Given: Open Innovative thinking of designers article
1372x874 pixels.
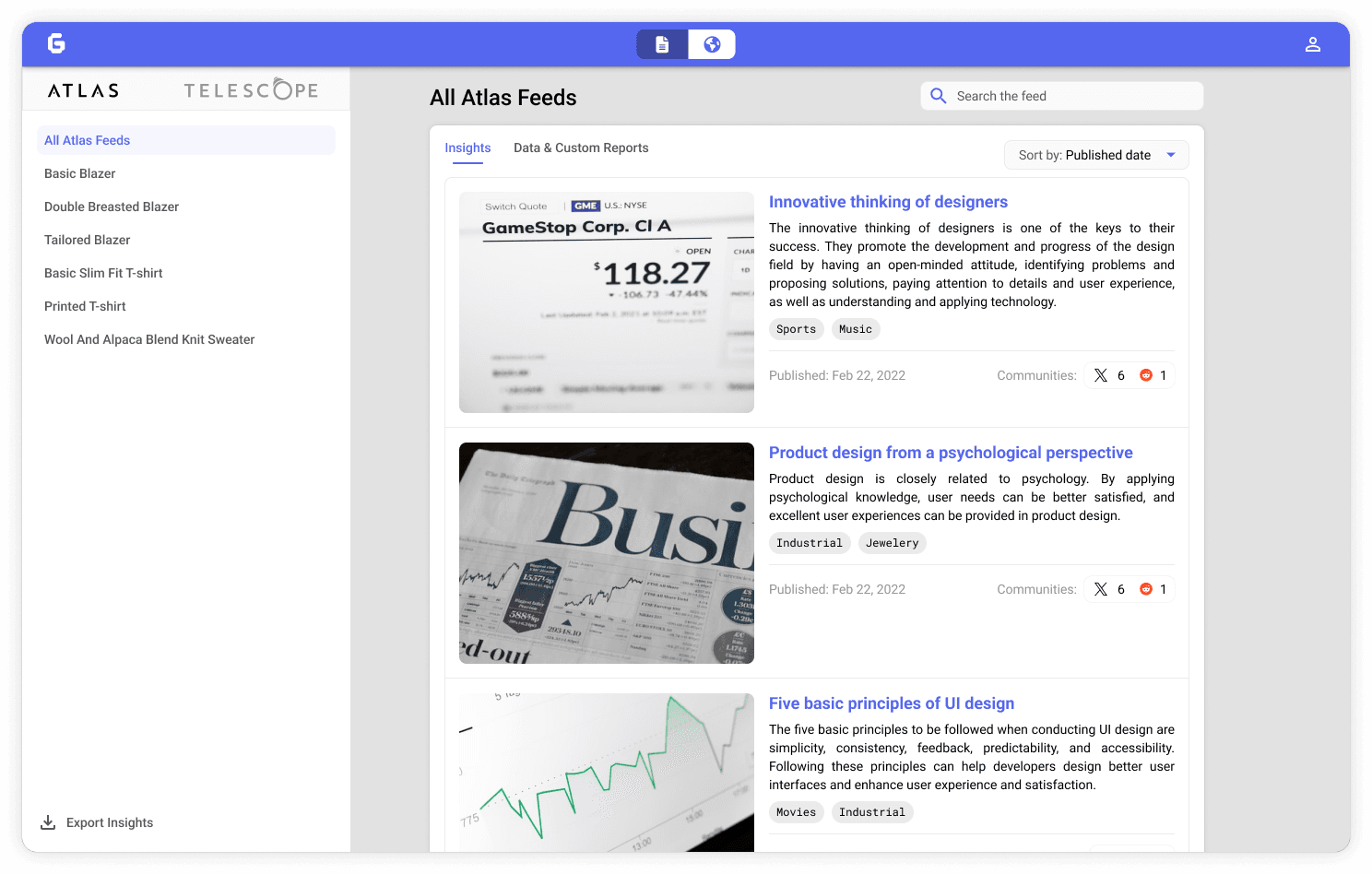Looking at the screenshot, I should (888, 202).
